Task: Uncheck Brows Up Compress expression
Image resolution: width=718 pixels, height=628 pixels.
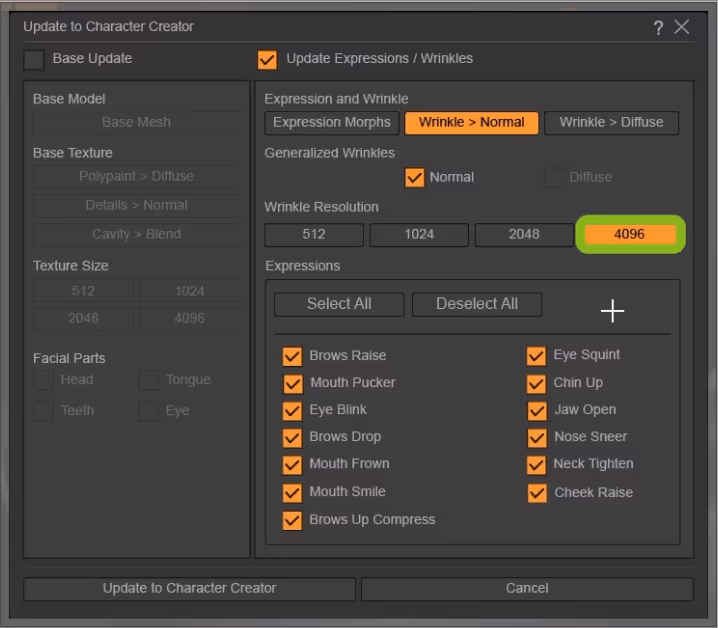Action: point(292,521)
